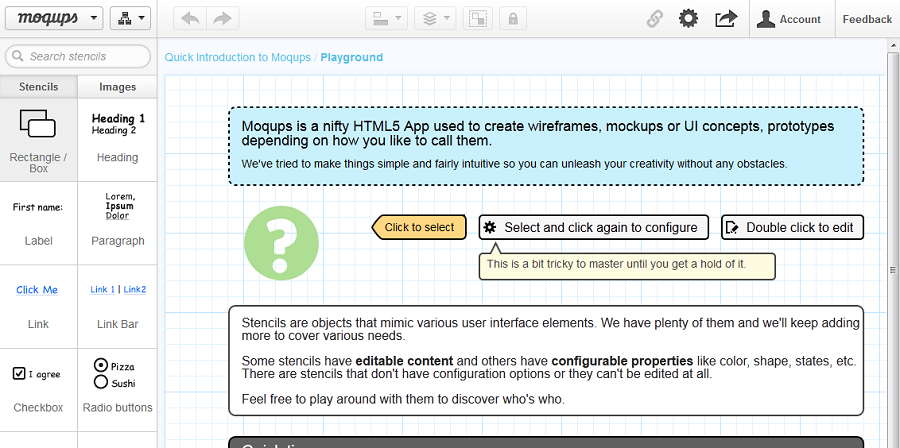Select the white Stencils description box

click(x=546, y=360)
